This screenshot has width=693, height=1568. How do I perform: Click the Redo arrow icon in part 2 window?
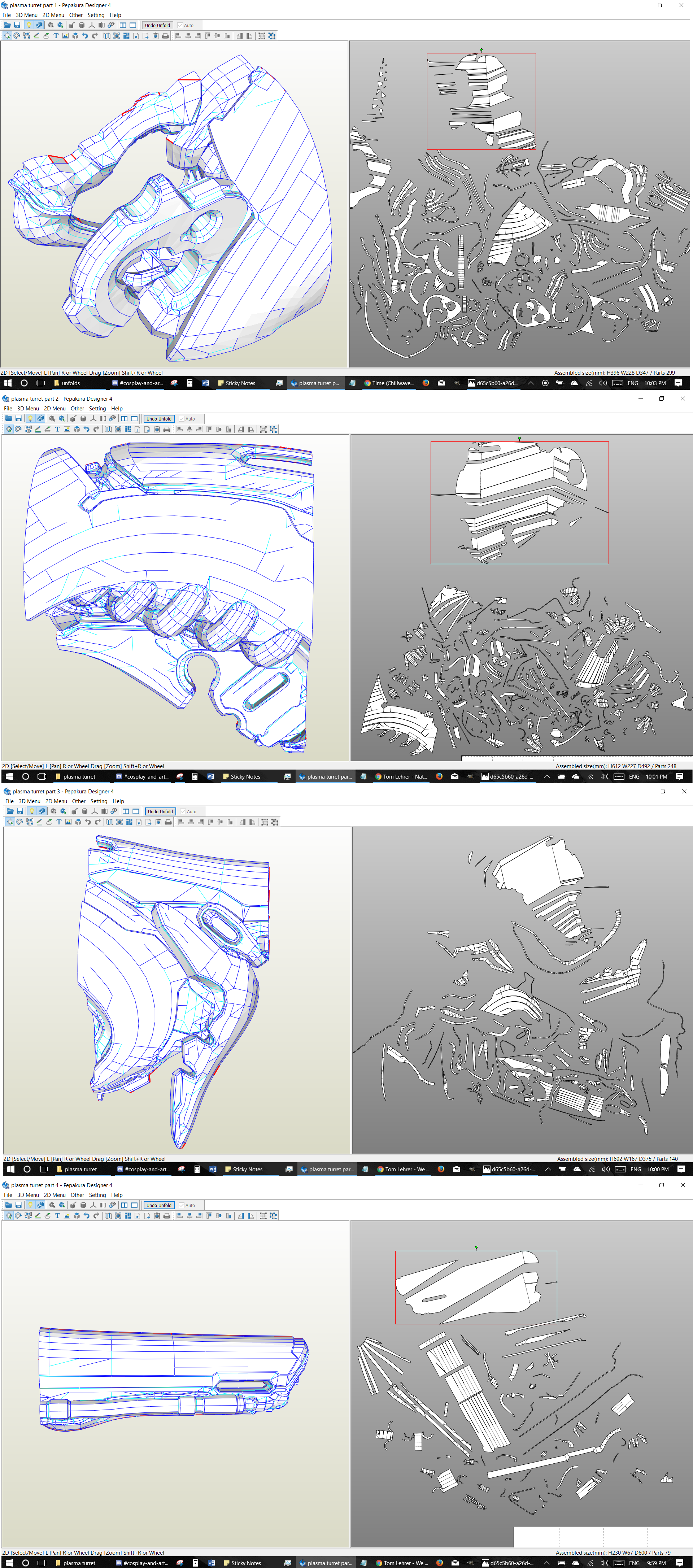pos(97,429)
